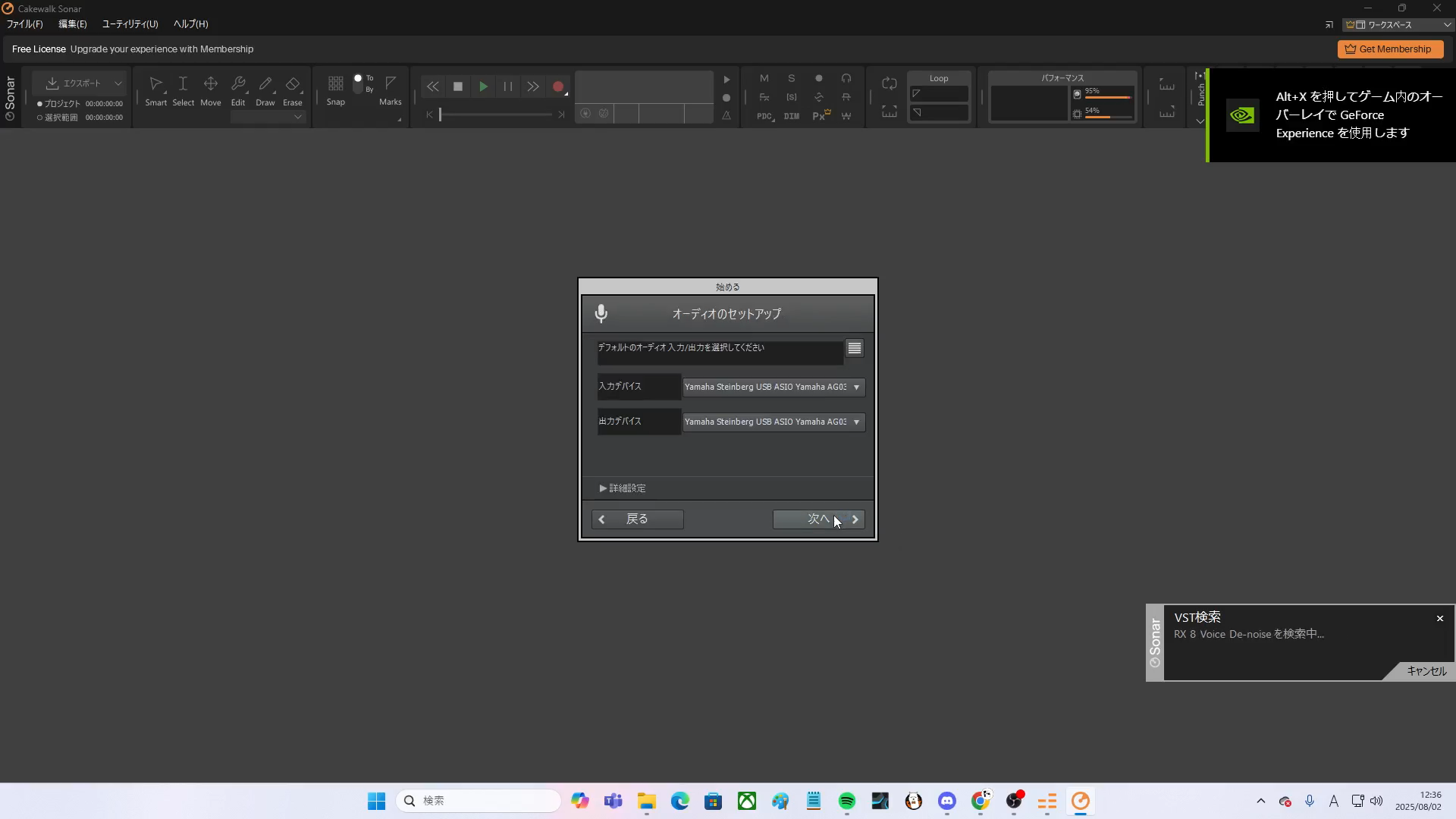Enable loop toggle icon
Screen dimensions: 1456x819
(890, 83)
